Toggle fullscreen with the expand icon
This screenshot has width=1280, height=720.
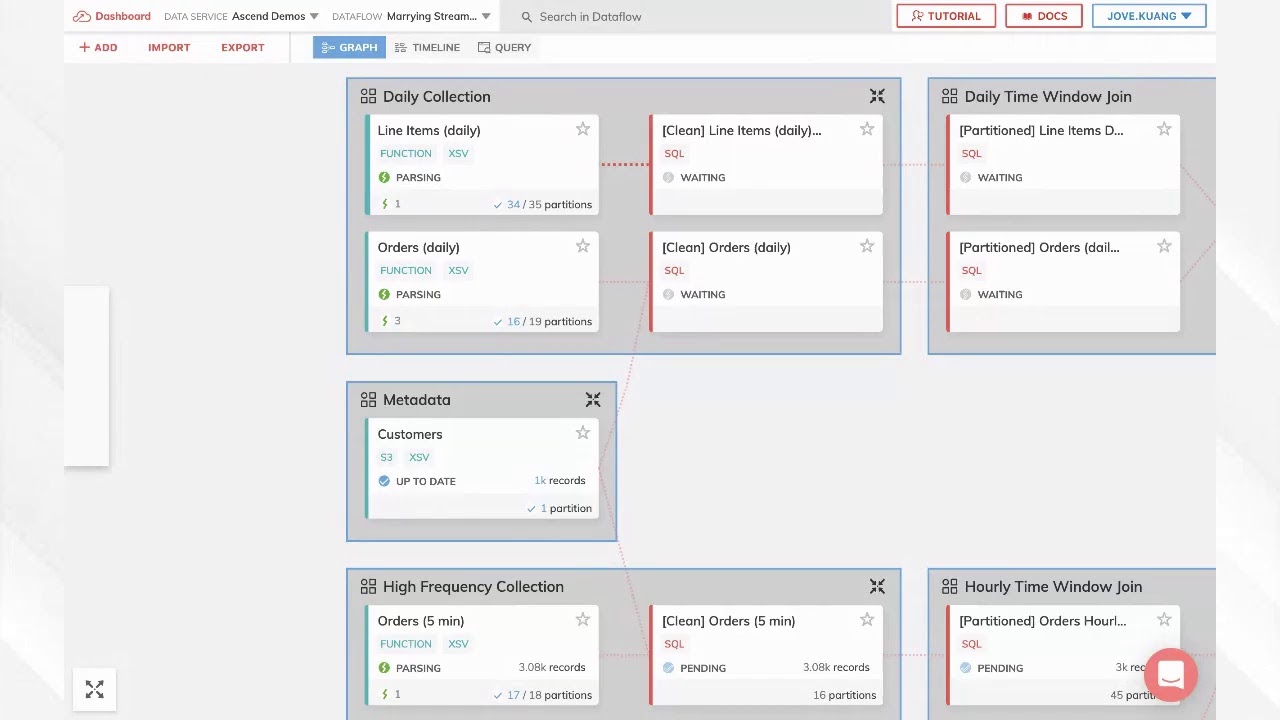[x=95, y=690]
